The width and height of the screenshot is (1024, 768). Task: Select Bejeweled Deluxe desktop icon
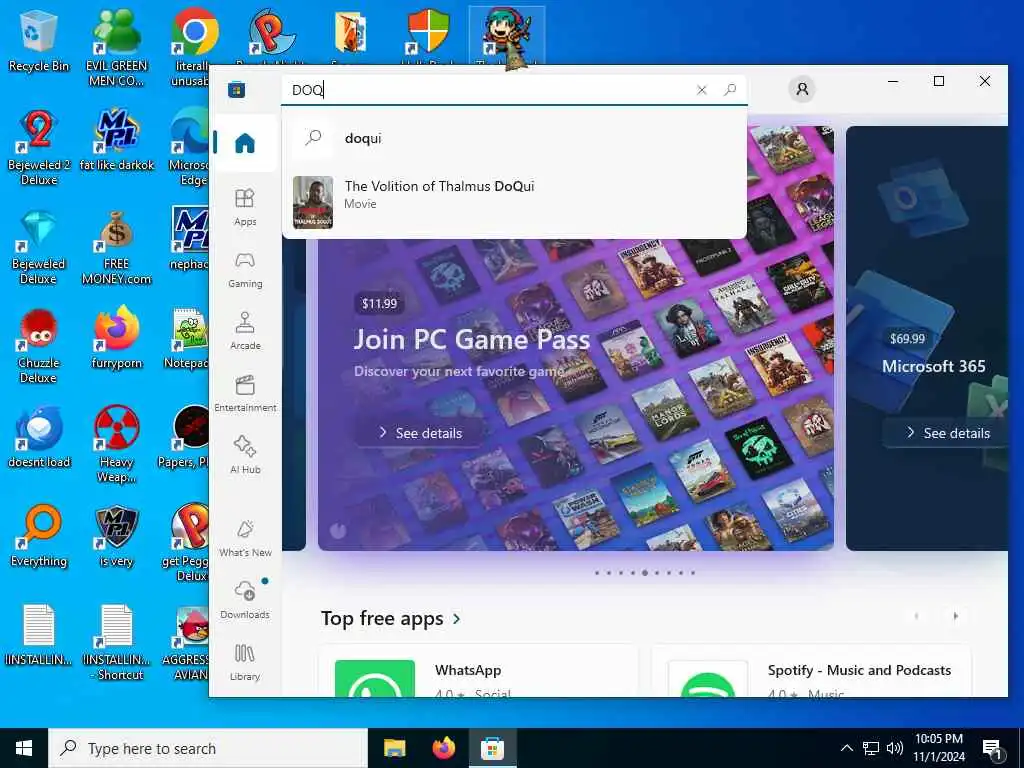click(39, 247)
